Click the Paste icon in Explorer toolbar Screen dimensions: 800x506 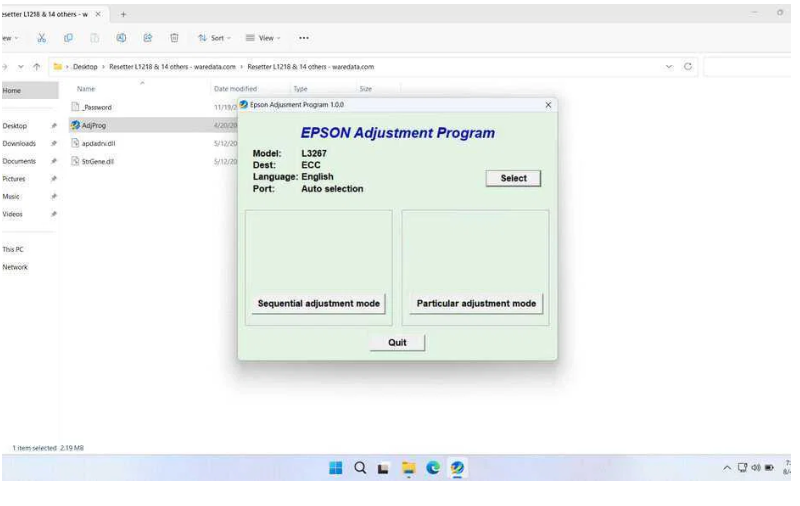tap(94, 38)
